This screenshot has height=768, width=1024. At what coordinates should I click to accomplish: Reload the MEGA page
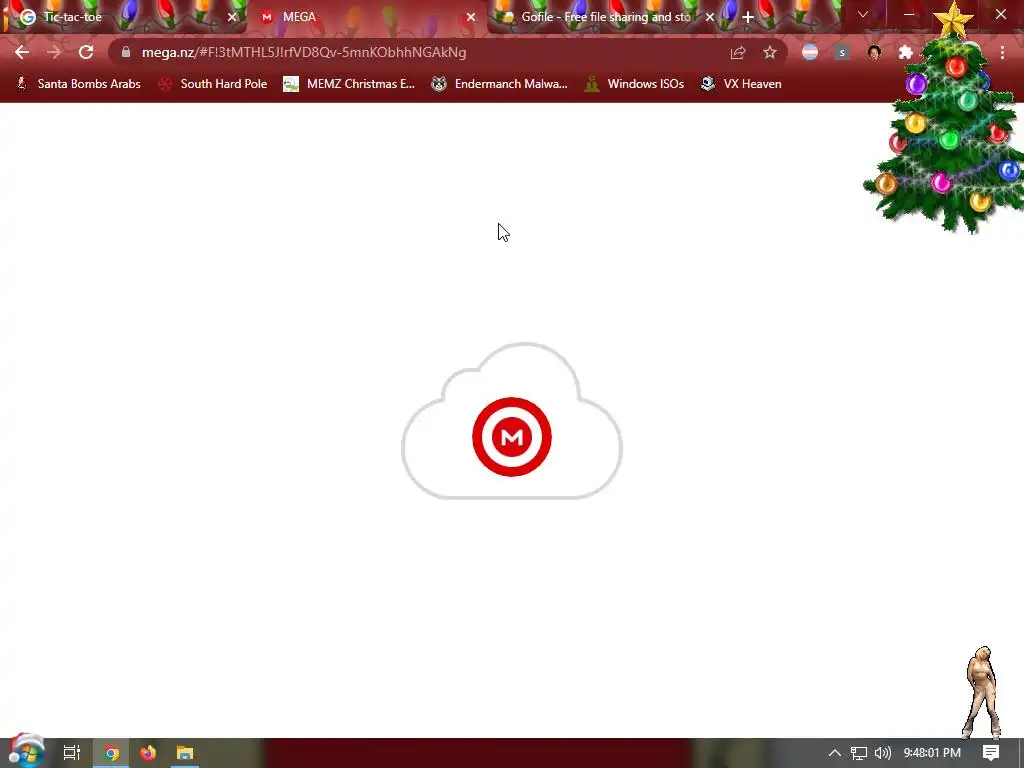pyautogui.click(x=86, y=52)
